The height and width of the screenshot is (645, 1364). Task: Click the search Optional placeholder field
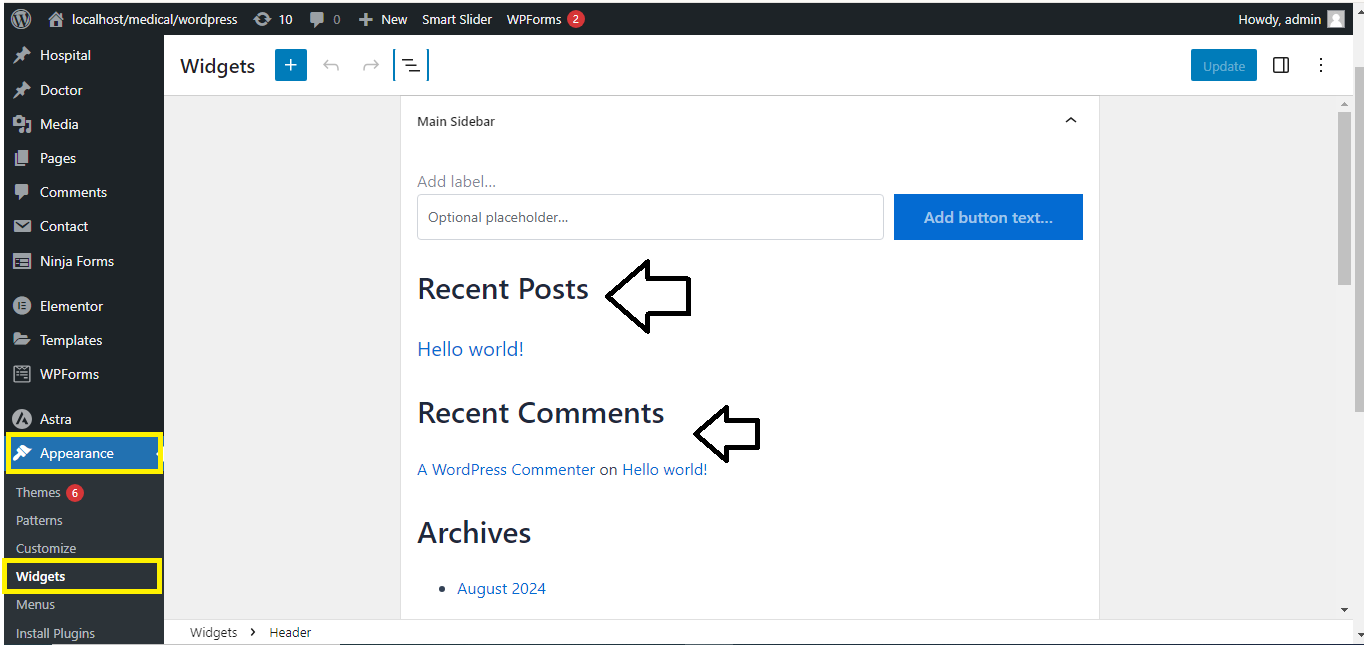point(650,217)
